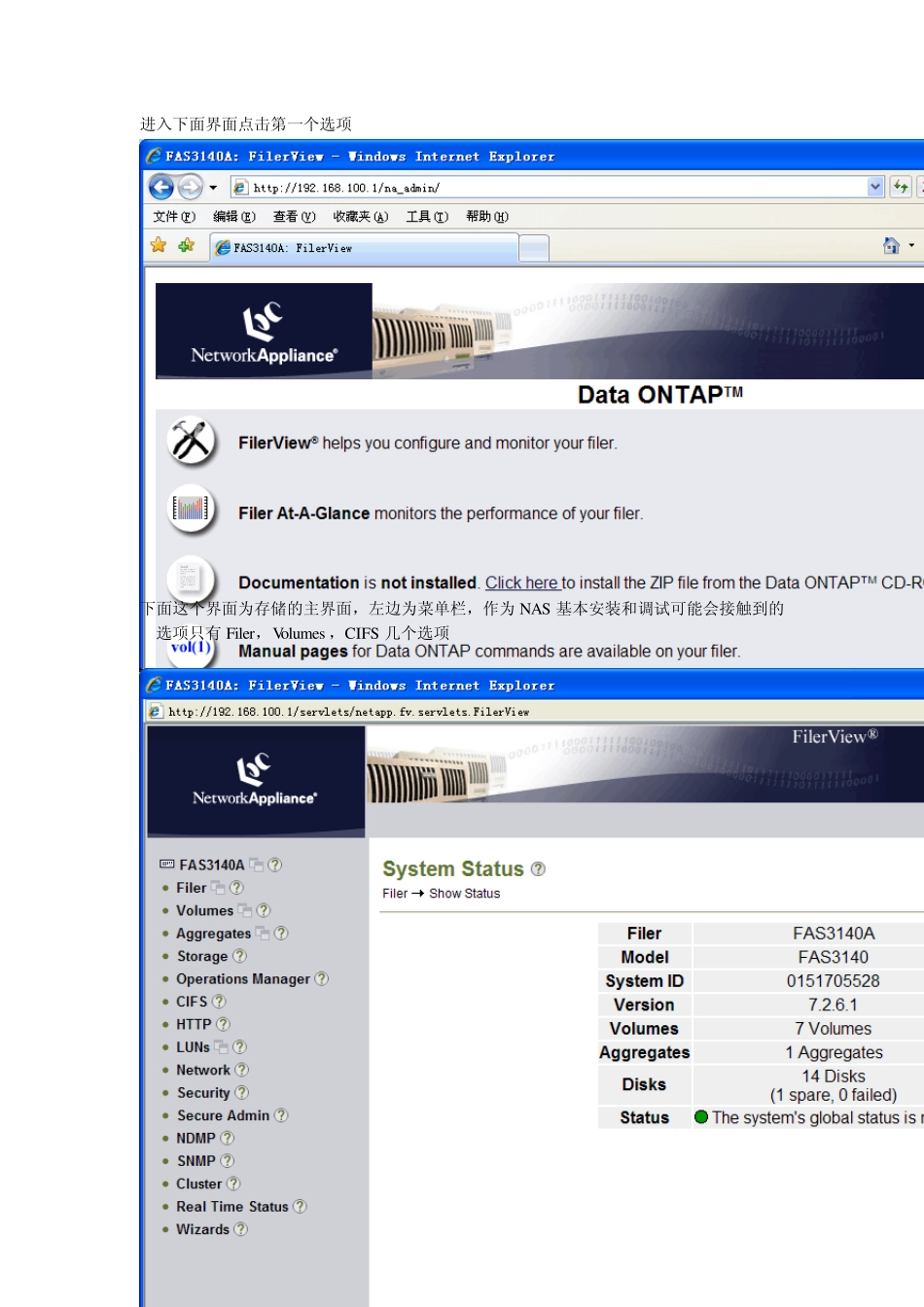The image size is (924, 1307).
Task: Click the Favorites star icon
Action: [159, 245]
